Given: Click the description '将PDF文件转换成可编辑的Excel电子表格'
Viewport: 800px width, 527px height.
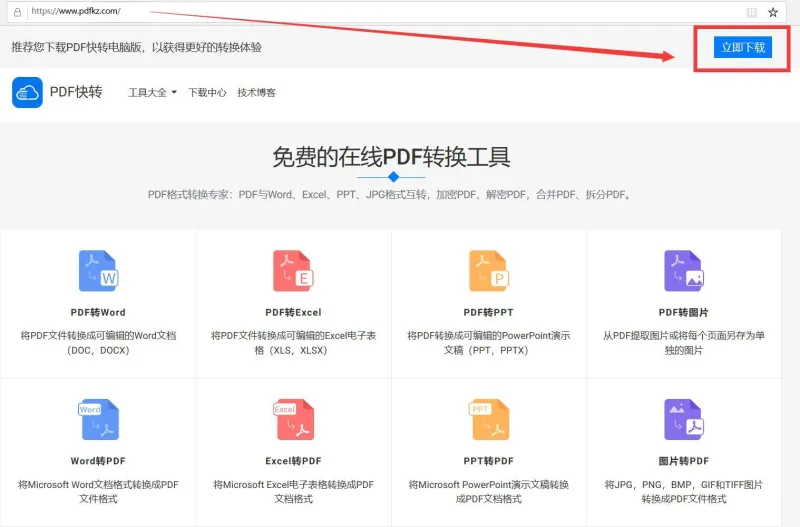Looking at the screenshot, I should (293, 343).
